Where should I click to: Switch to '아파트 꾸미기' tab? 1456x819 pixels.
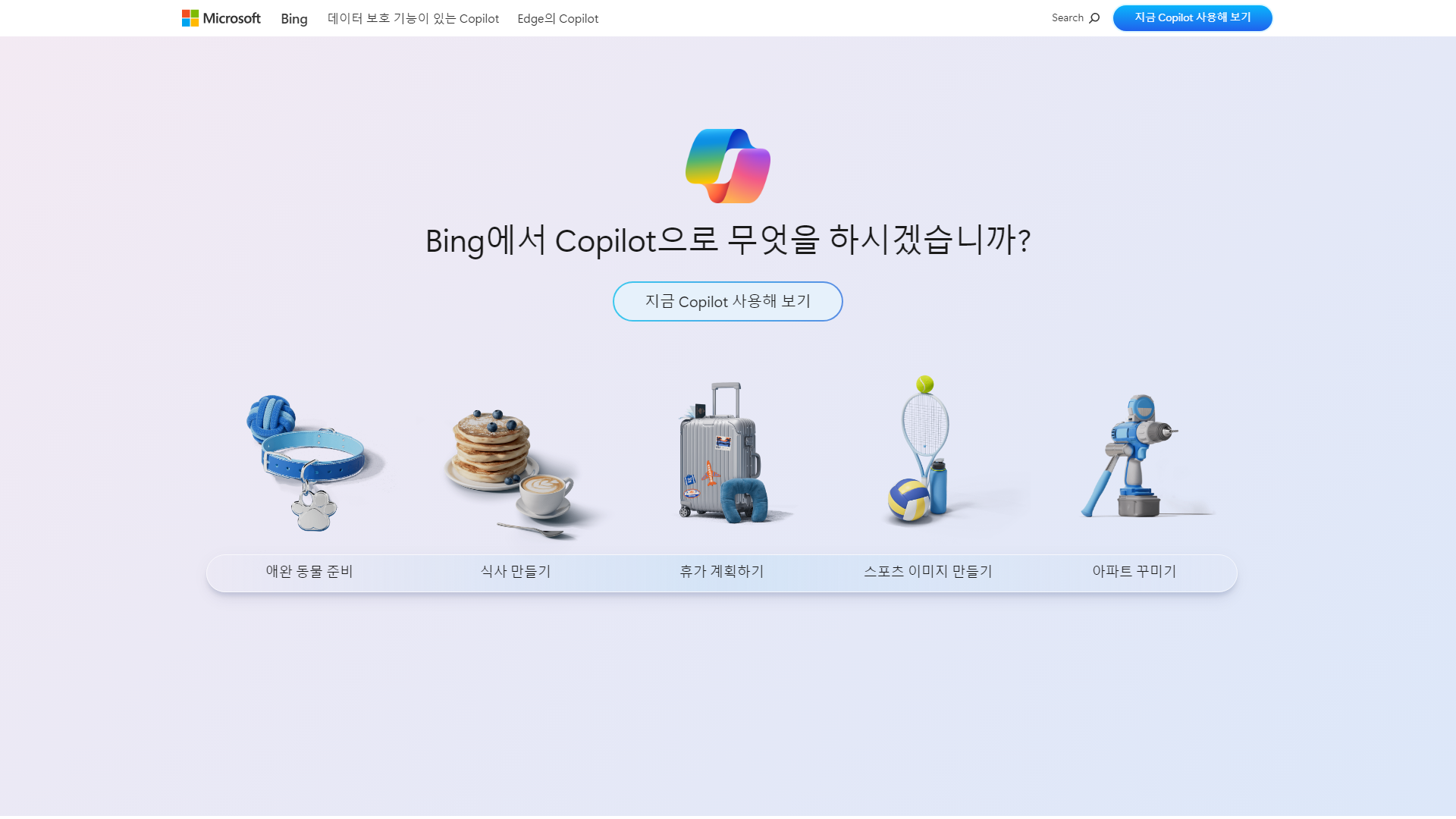[x=1134, y=572]
